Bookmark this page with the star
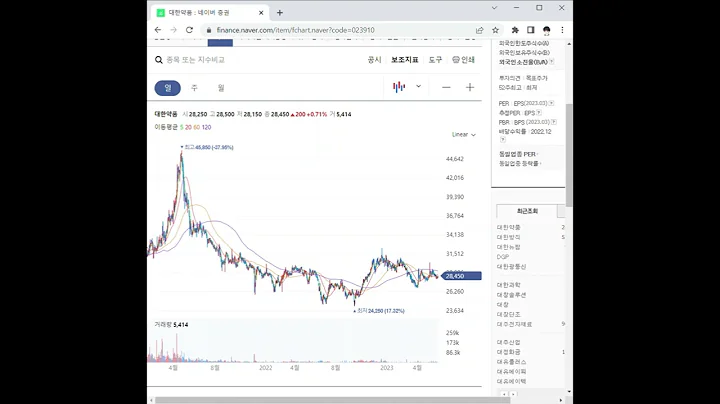This screenshot has width=720, height=404. (x=495, y=30)
